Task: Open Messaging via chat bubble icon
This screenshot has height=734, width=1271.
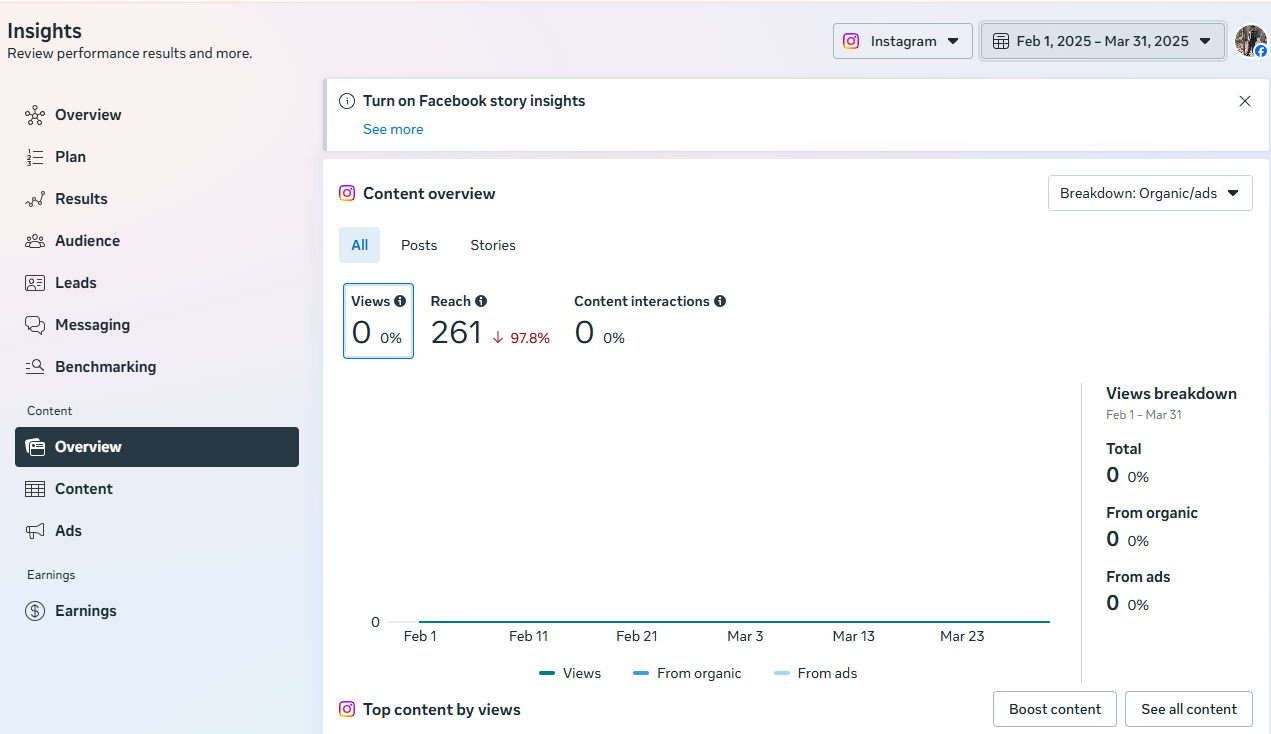Action: pos(35,325)
